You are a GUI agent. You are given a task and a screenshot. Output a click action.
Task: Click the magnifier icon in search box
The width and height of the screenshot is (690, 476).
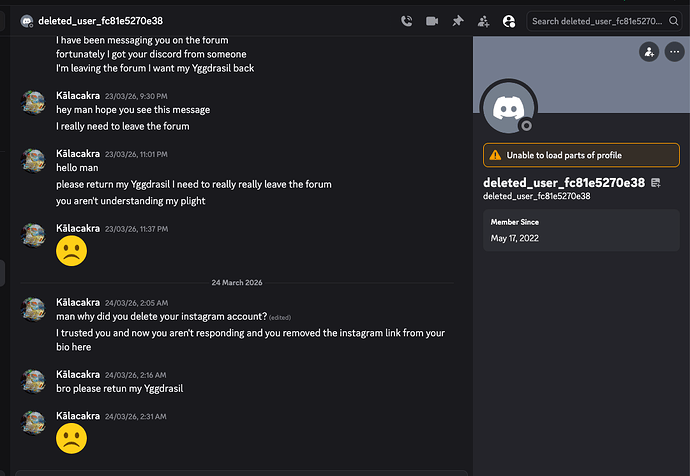pyautogui.click(x=677, y=20)
